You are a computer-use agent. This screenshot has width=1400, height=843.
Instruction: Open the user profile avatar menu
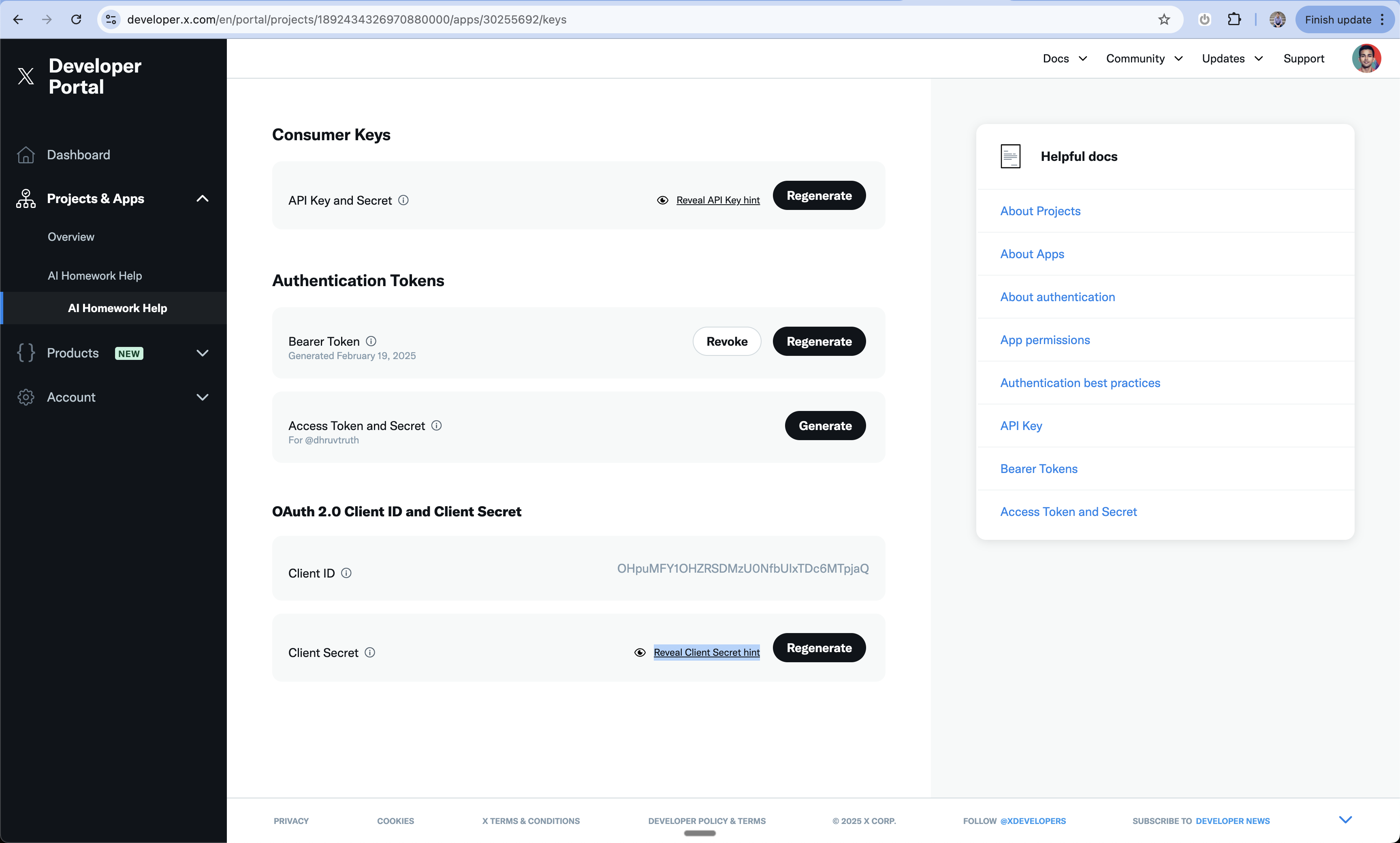pos(1366,58)
